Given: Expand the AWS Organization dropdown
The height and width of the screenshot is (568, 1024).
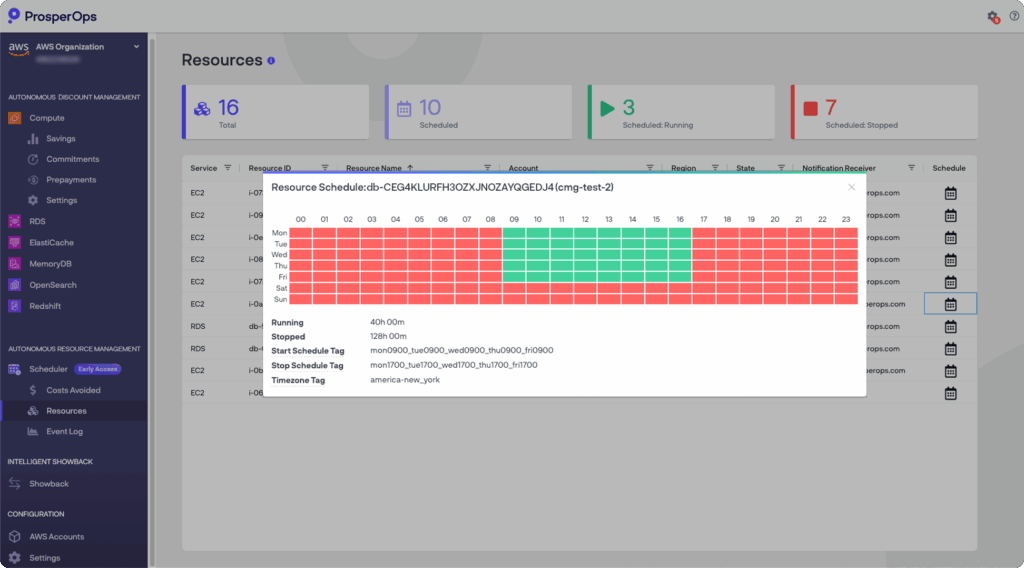Looking at the screenshot, I should tap(136, 46).
